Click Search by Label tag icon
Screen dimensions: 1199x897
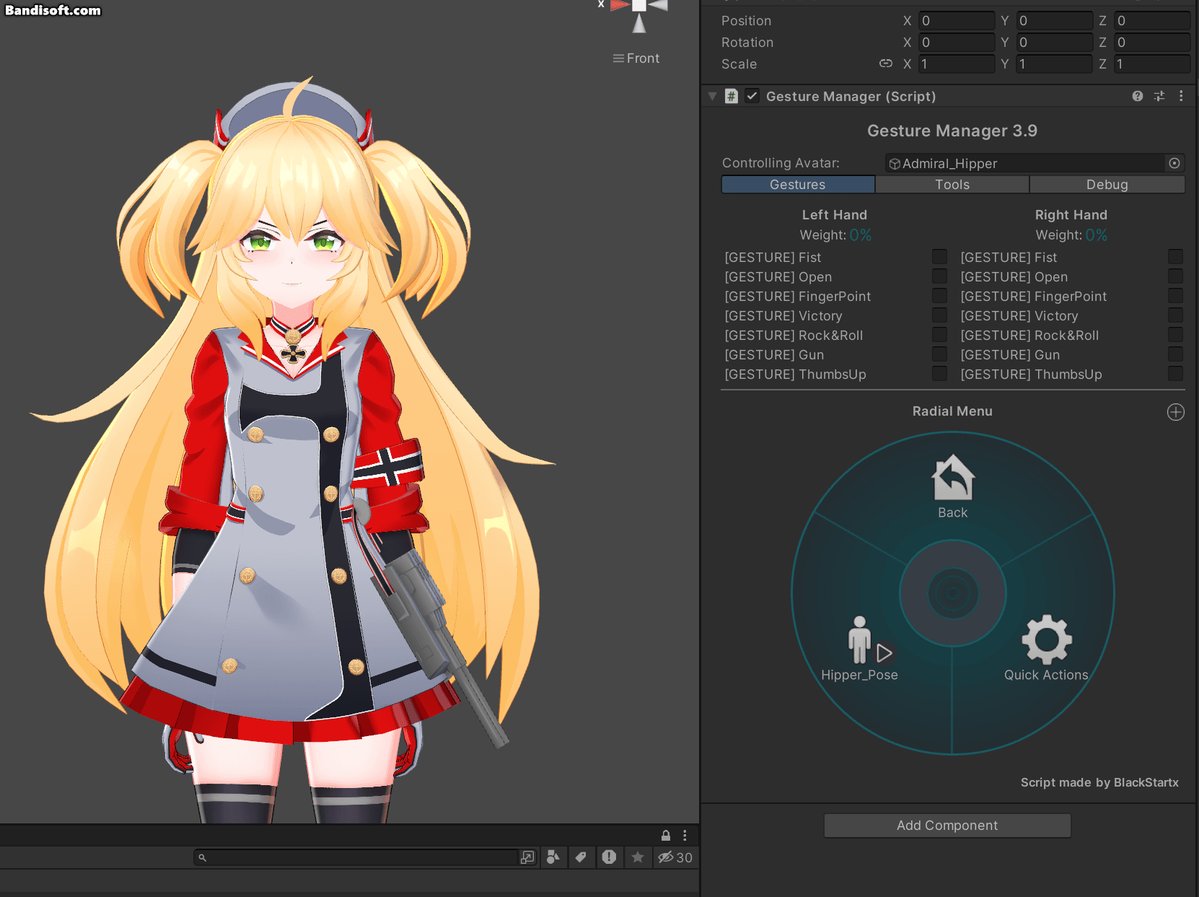580,857
